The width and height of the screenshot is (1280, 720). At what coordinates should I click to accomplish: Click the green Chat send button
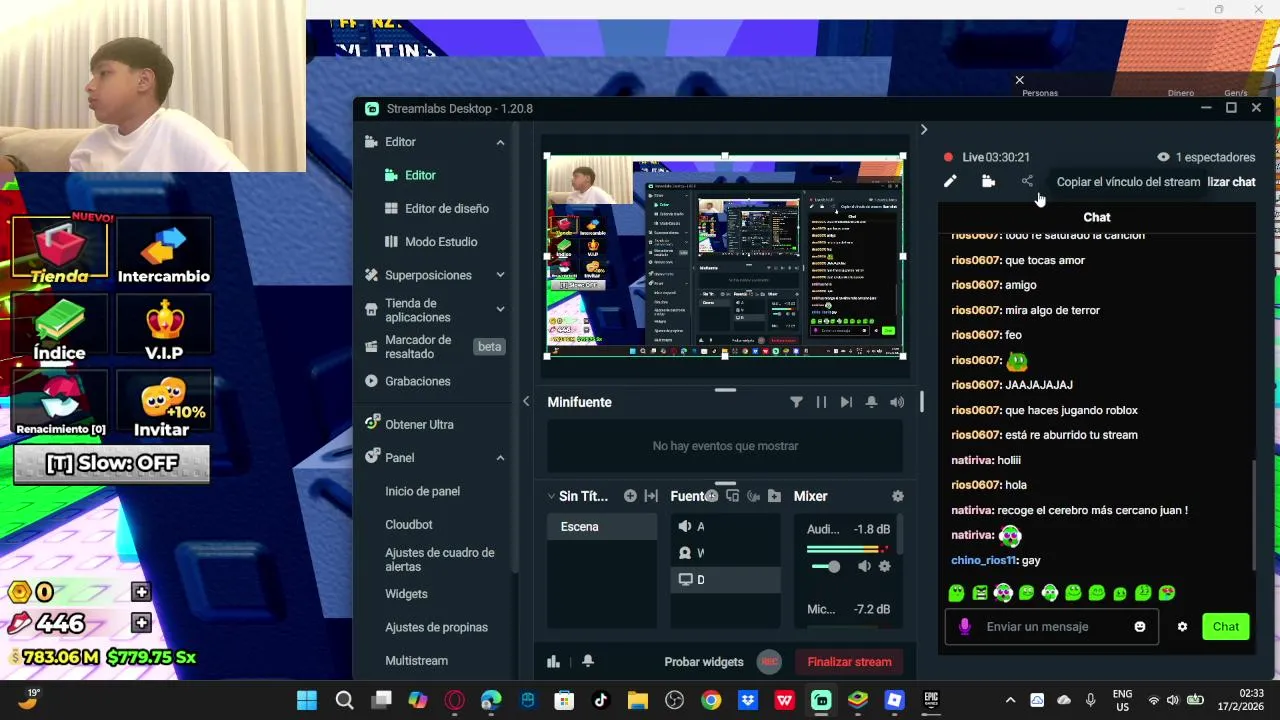pyautogui.click(x=1225, y=627)
